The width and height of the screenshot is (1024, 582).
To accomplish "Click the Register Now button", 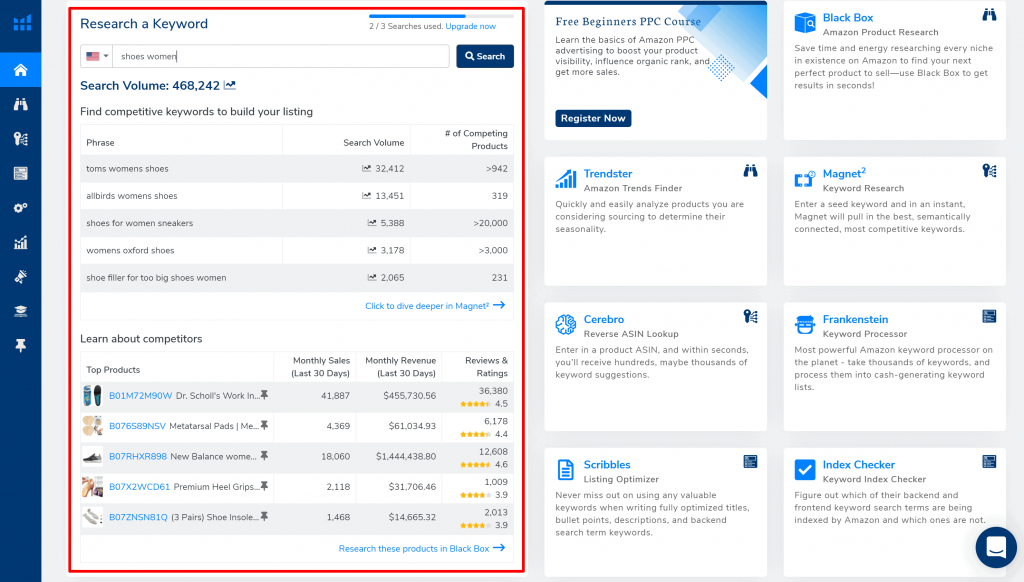I will pos(593,118).
